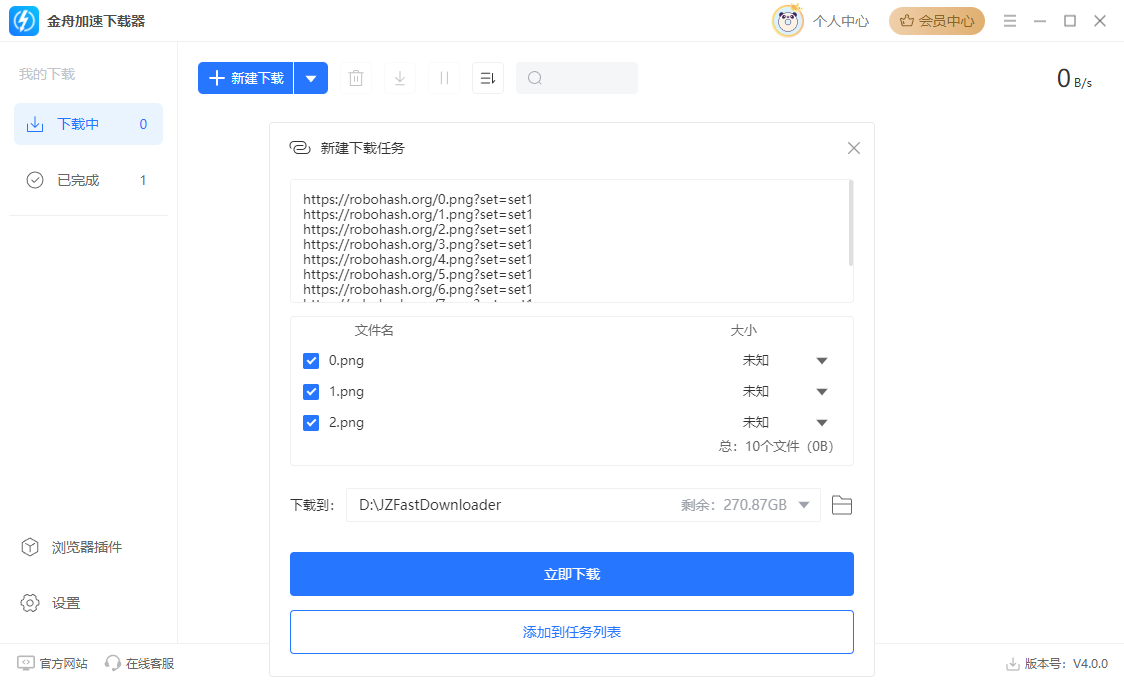Open the size dropdown for 0.png
Viewport: 1124px width, 684px height.
click(821, 360)
